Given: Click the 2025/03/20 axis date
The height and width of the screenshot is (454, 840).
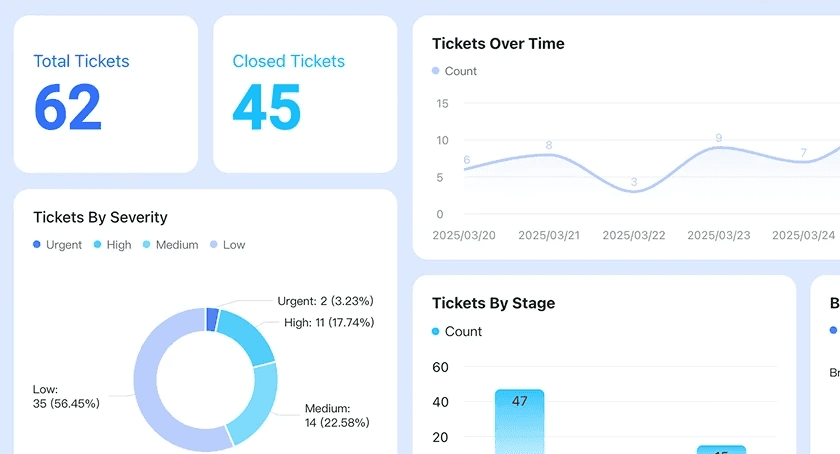Looking at the screenshot, I should 464,235.
